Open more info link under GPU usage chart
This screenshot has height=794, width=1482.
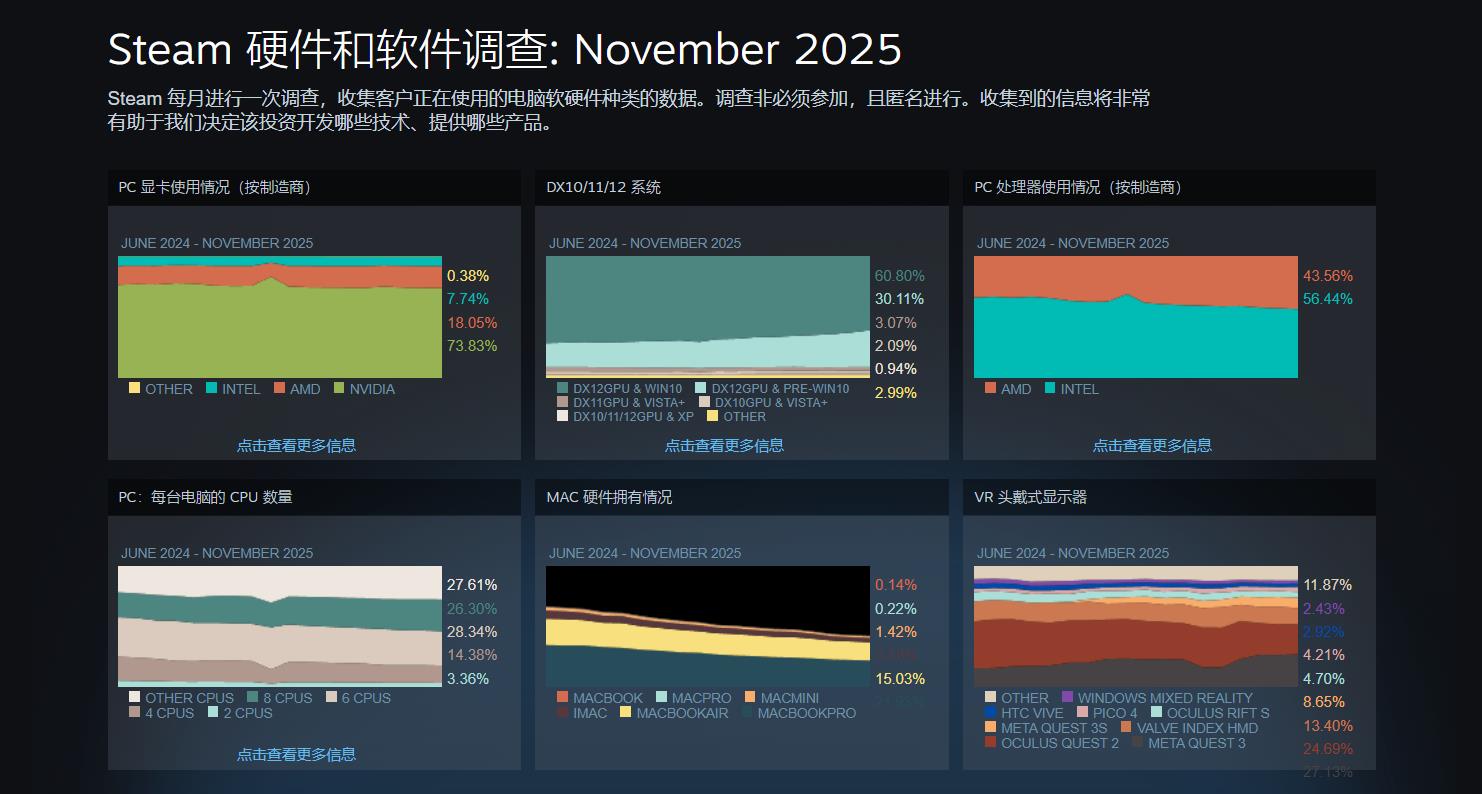click(296, 445)
